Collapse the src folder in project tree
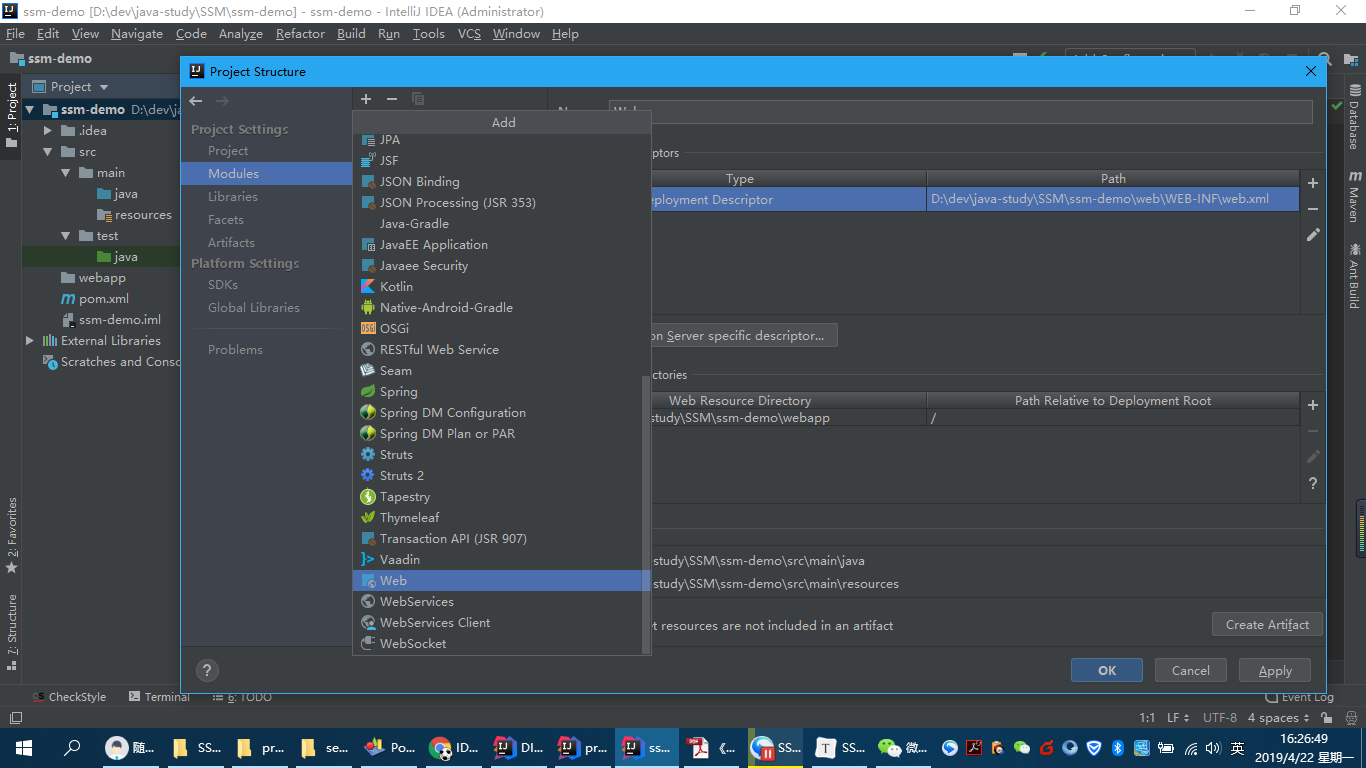 48,152
